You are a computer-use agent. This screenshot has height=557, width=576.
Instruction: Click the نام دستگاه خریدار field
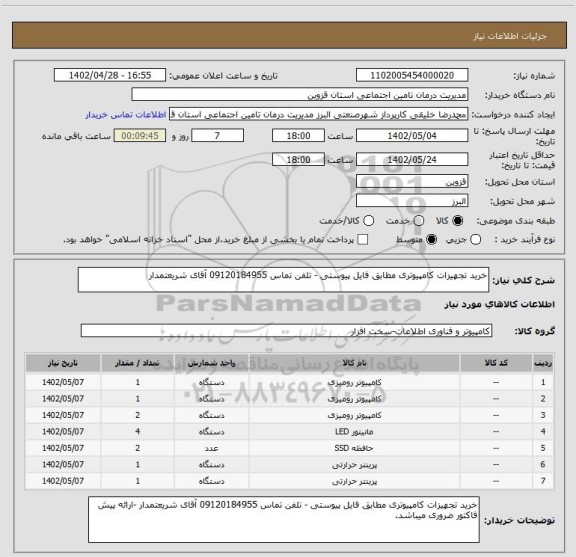[300, 95]
